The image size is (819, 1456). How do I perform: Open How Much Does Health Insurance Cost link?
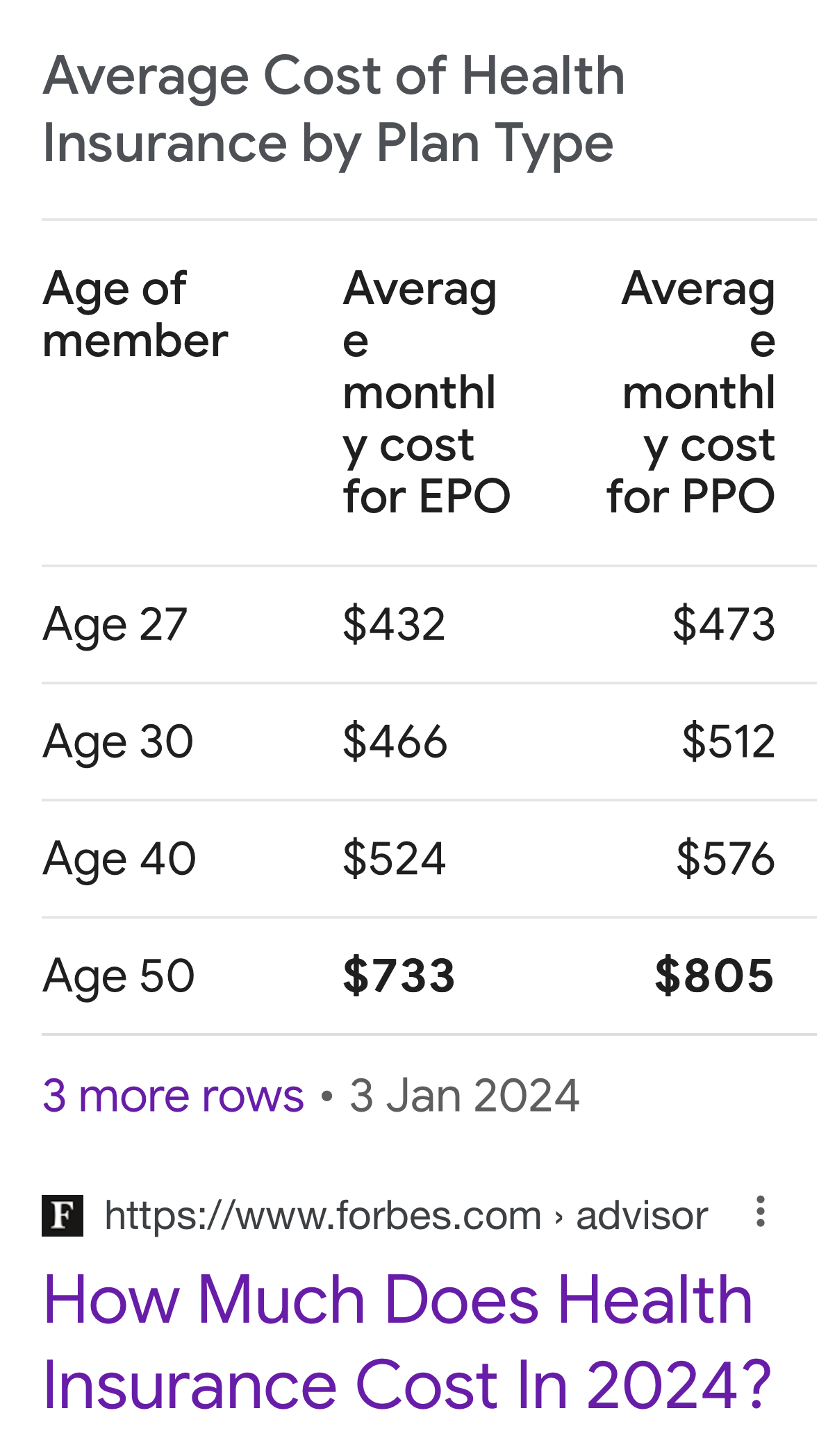coord(407,1341)
